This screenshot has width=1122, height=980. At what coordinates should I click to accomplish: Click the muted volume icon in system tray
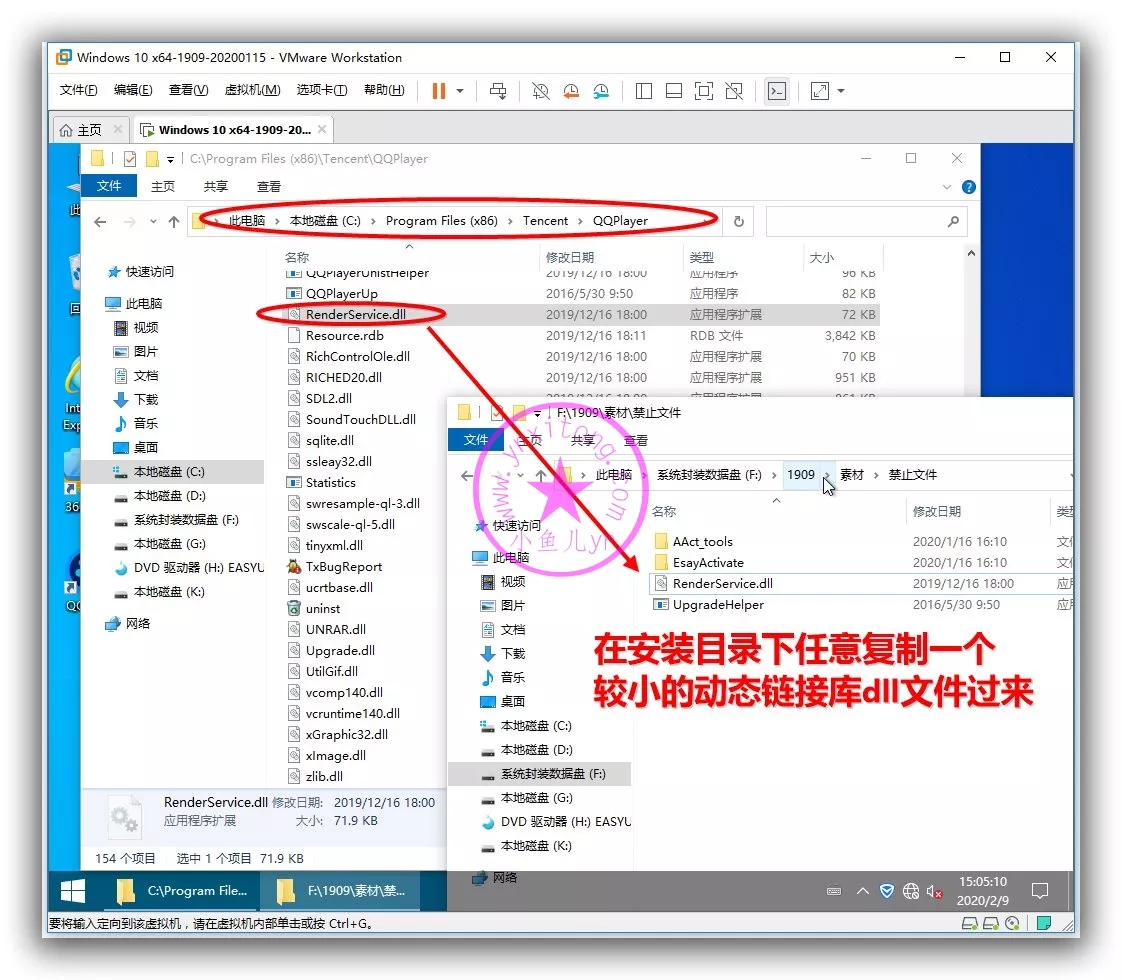tap(934, 891)
